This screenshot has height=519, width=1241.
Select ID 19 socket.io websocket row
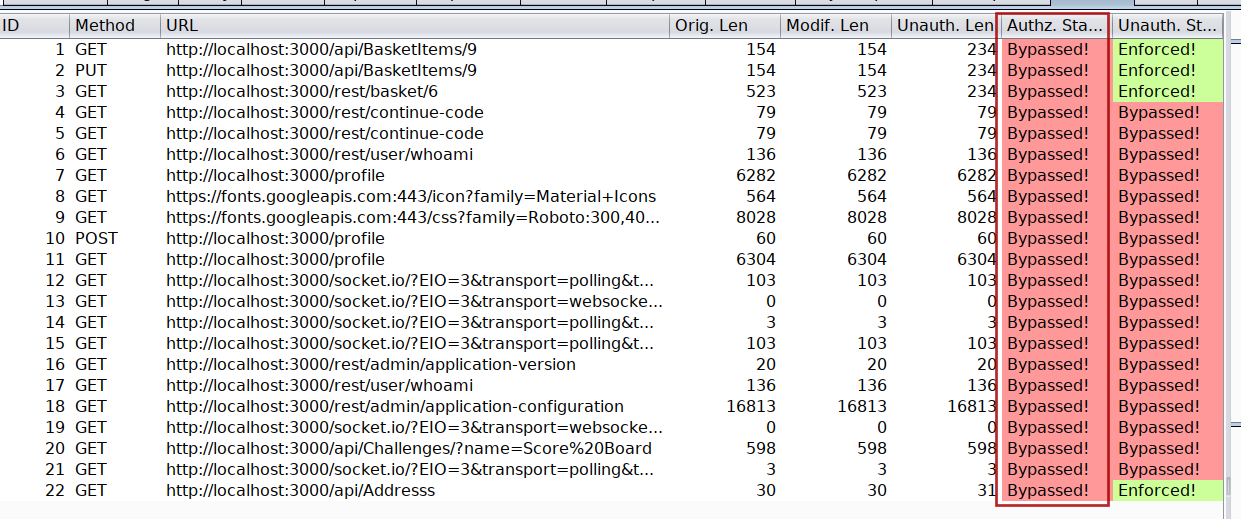612,427
